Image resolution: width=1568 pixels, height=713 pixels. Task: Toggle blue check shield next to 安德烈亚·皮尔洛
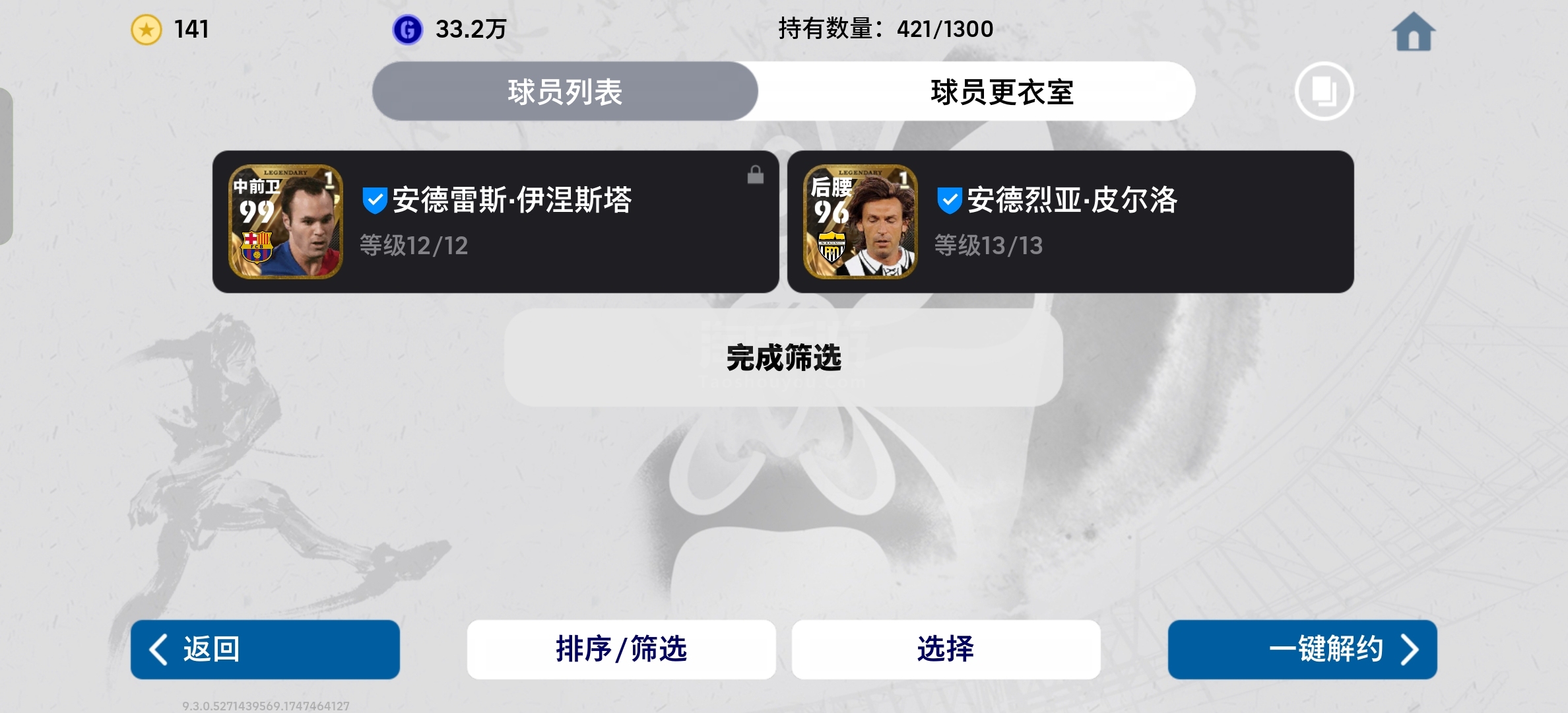coord(950,200)
